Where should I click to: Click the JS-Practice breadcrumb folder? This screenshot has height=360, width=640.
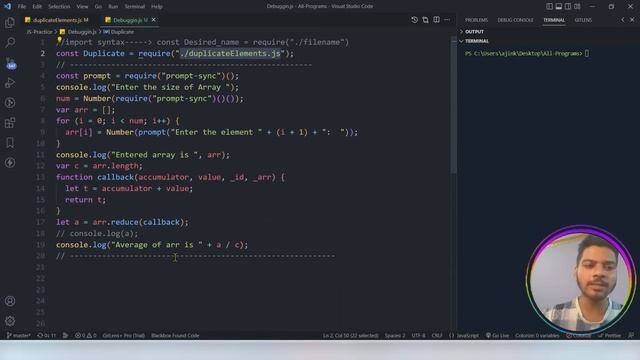40,32
